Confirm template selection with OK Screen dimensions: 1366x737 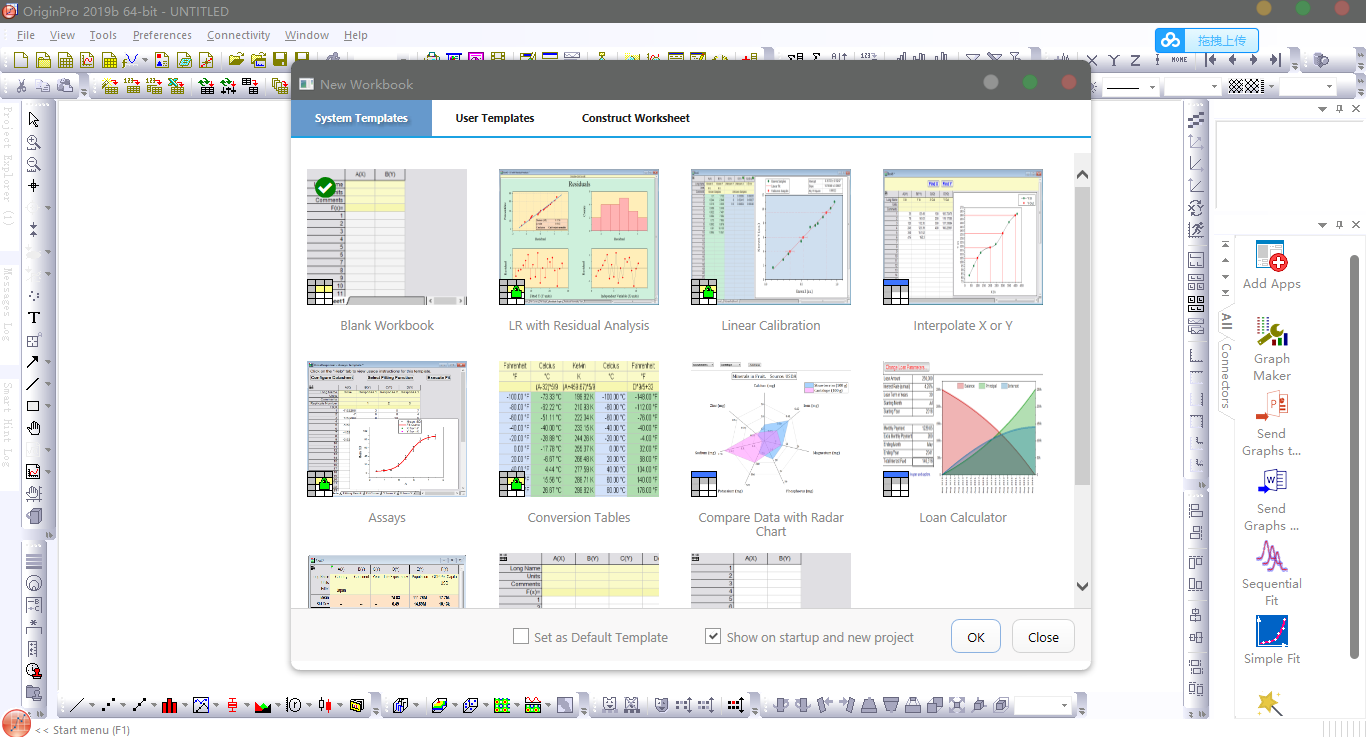(x=975, y=635)
